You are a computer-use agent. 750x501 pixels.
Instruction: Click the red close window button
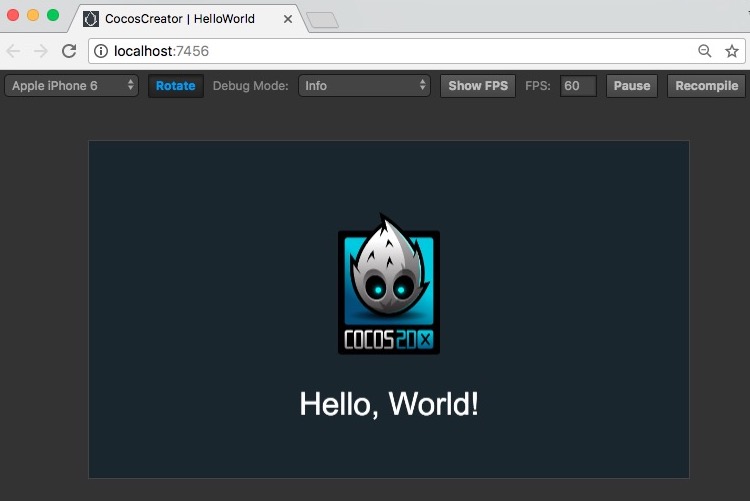click(x=13, y=15)
